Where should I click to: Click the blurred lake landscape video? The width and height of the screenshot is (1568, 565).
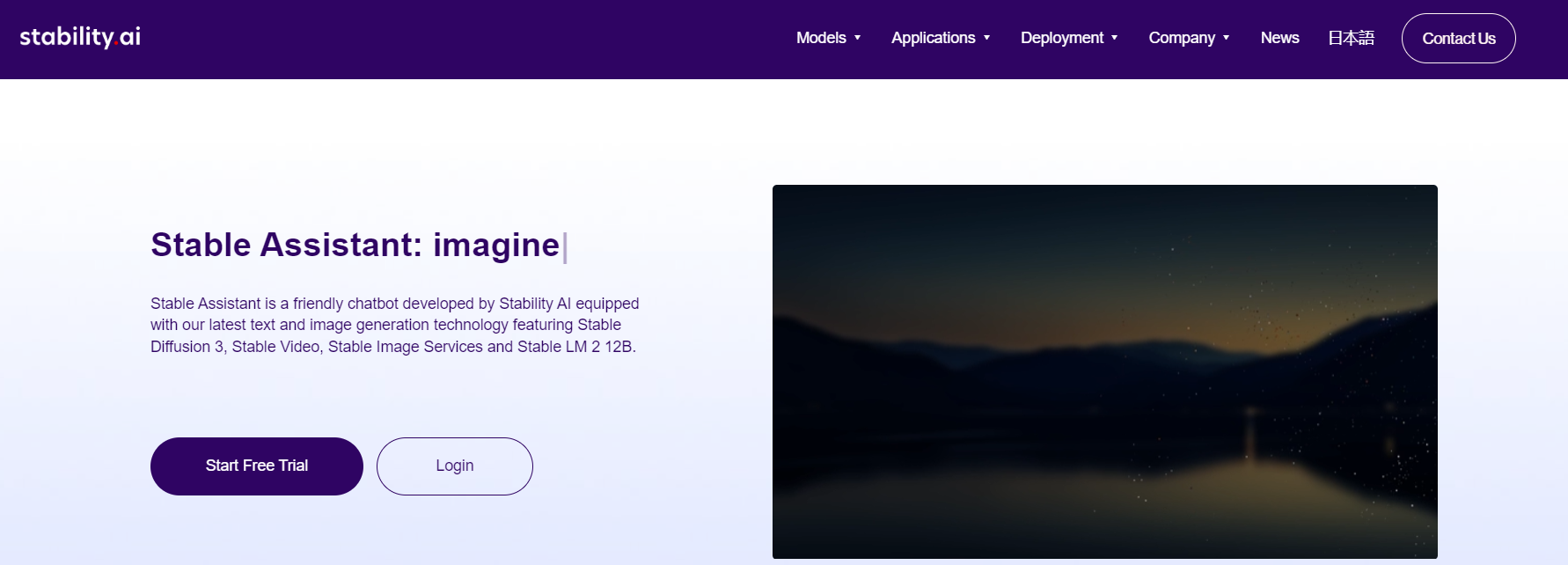pos(1105,371)
